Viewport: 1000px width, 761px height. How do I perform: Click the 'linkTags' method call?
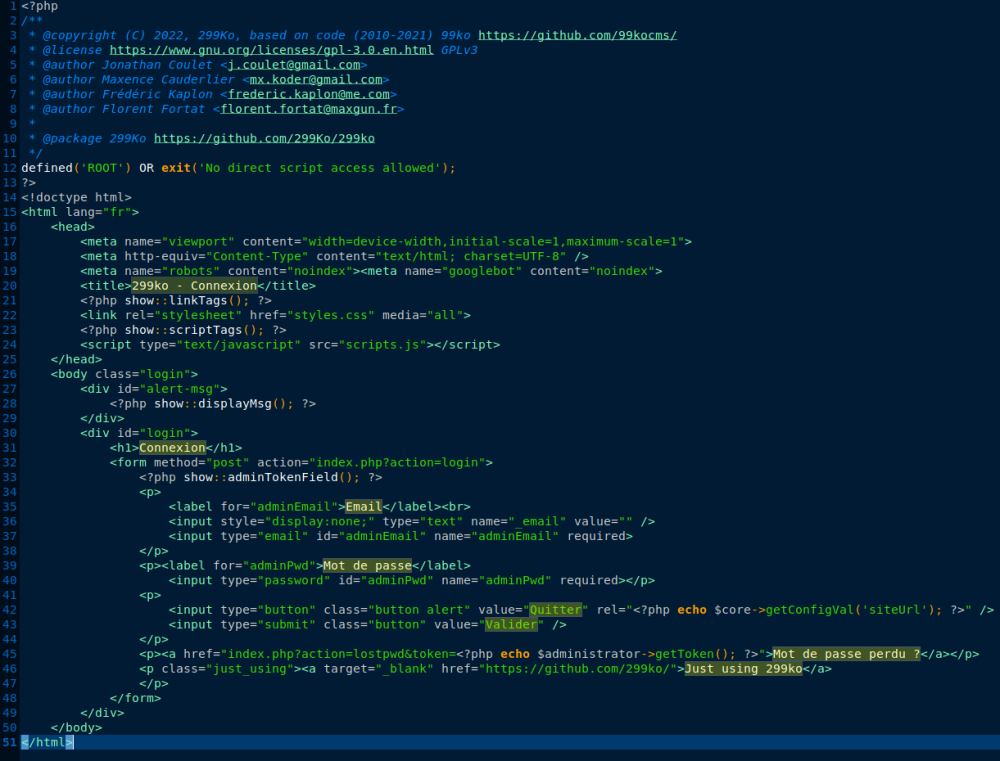click(x=198, y=300)
